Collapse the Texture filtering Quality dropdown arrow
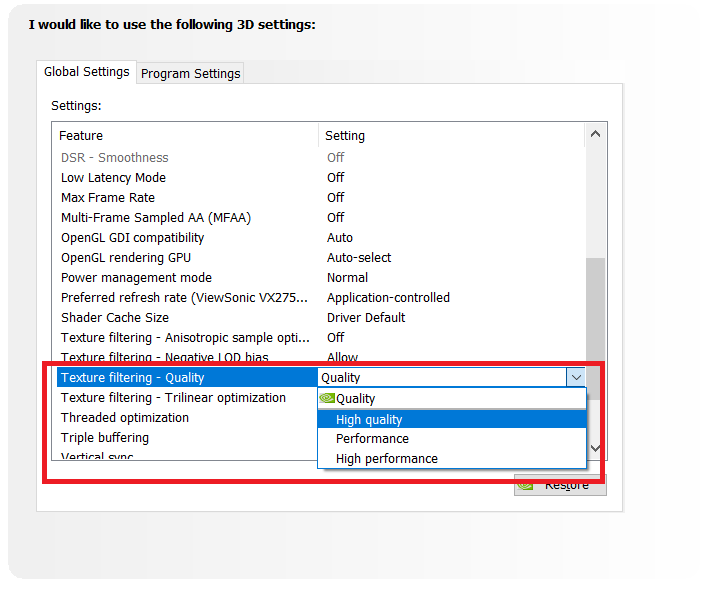The image size is (724, 589). click(575, 377)
